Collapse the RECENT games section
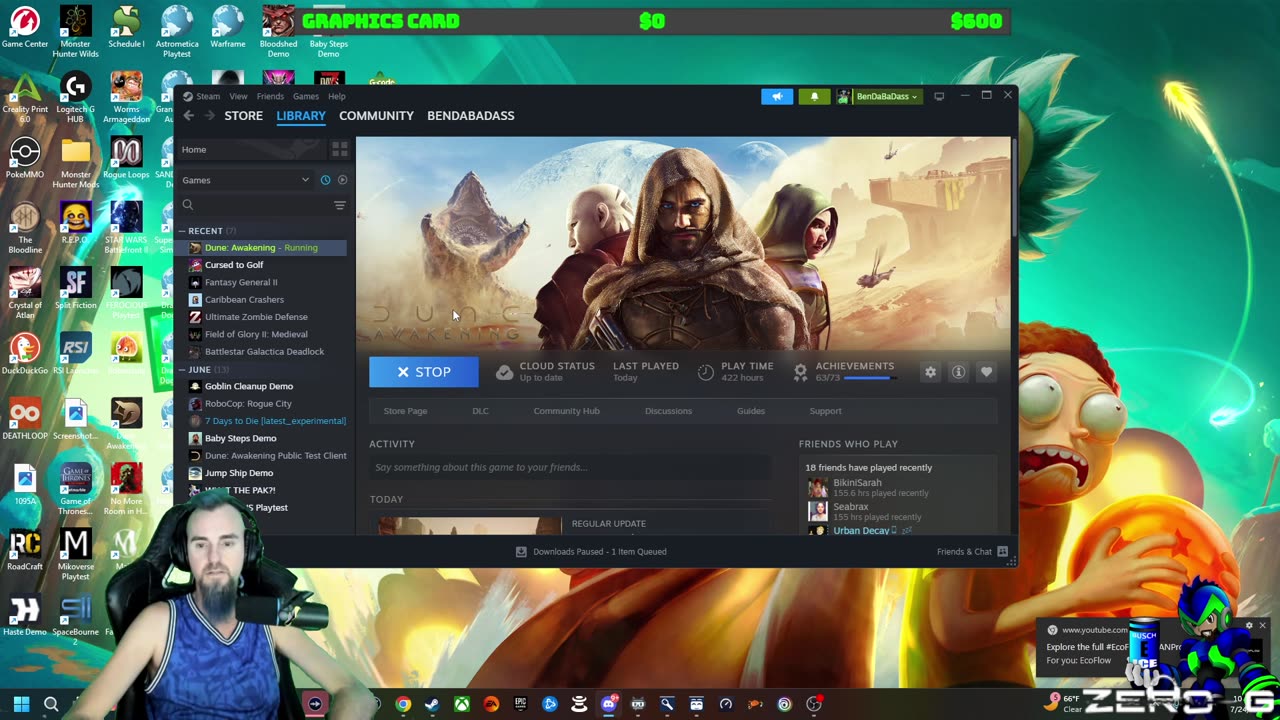The width and height of the screenshot is (1280, 720). point(184,231)
